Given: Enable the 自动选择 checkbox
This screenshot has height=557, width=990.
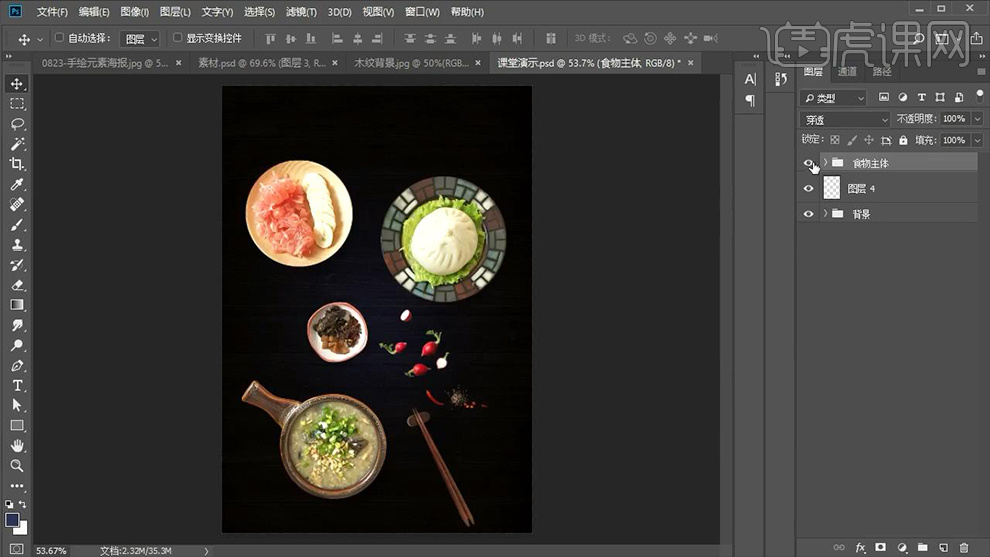Looking at the screenshot, I should tap(59, 38).
